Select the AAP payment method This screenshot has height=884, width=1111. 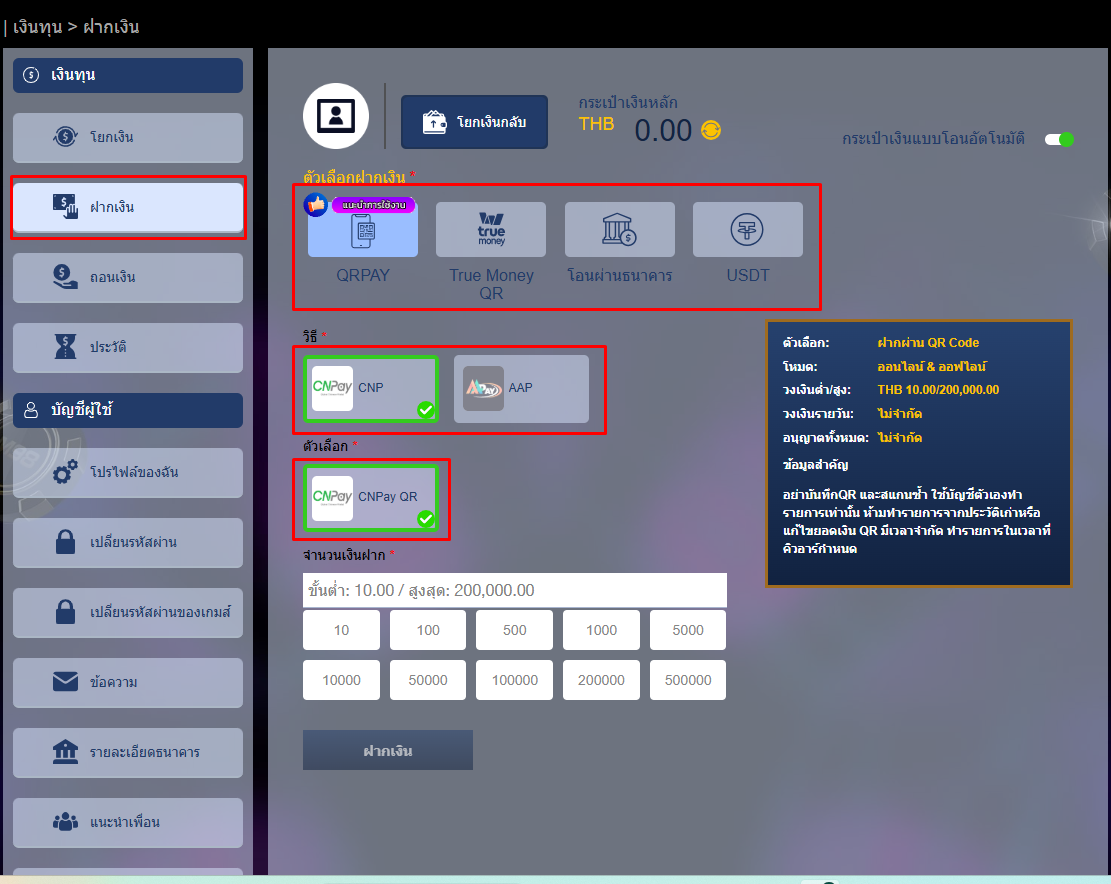coord(522,388)
